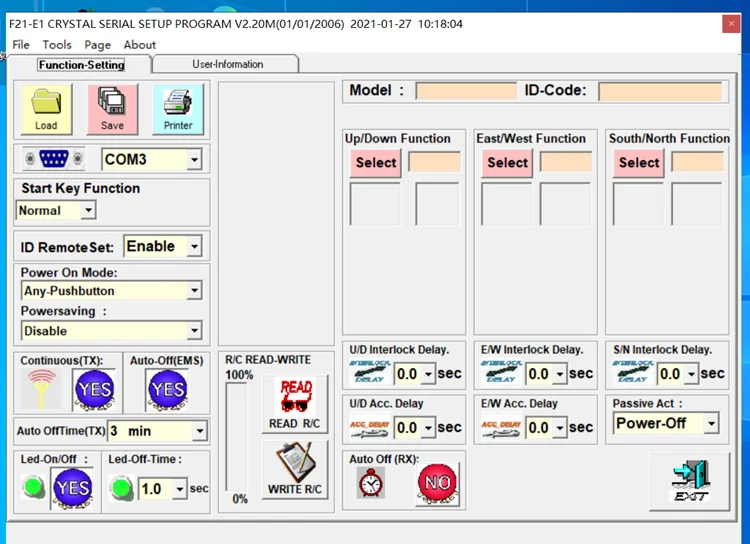
Task: Open U/D Acc. Delay value dropdown
Action: click(428, 428)
